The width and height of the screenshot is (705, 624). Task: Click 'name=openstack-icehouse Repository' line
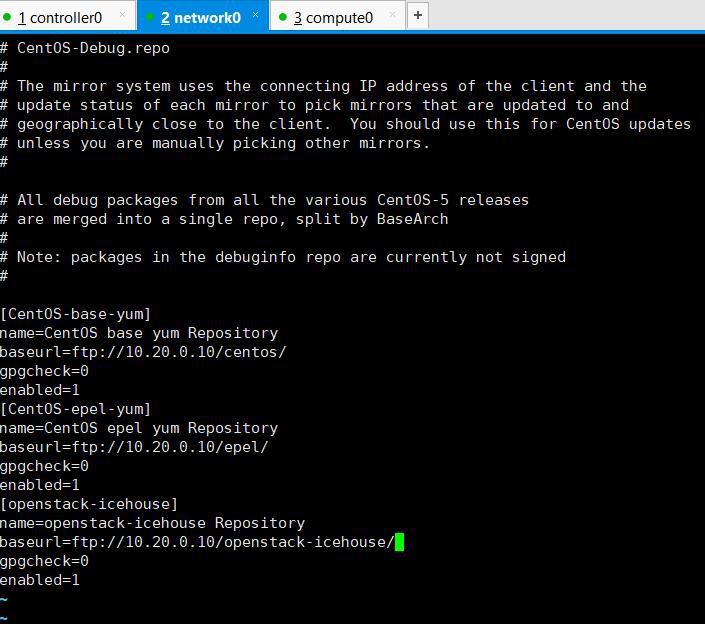pos(152,523)
